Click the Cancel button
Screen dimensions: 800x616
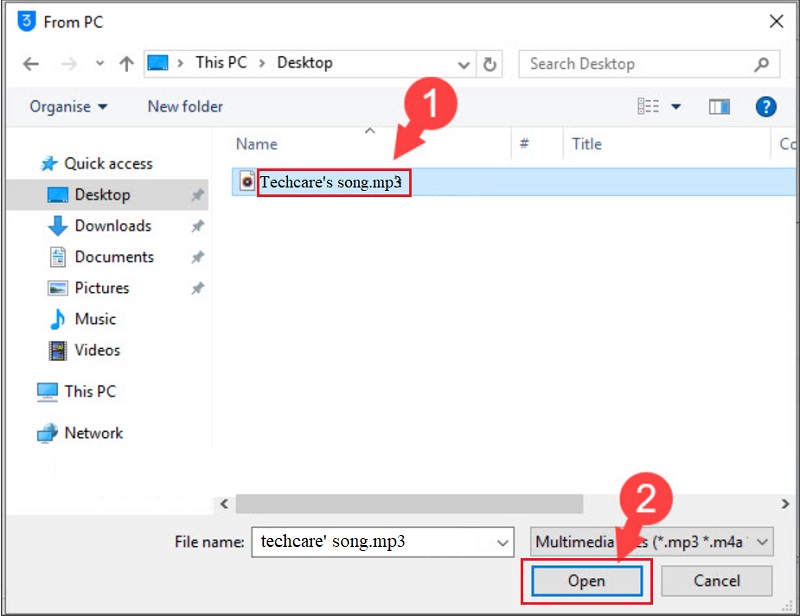(x=717, y=581)
